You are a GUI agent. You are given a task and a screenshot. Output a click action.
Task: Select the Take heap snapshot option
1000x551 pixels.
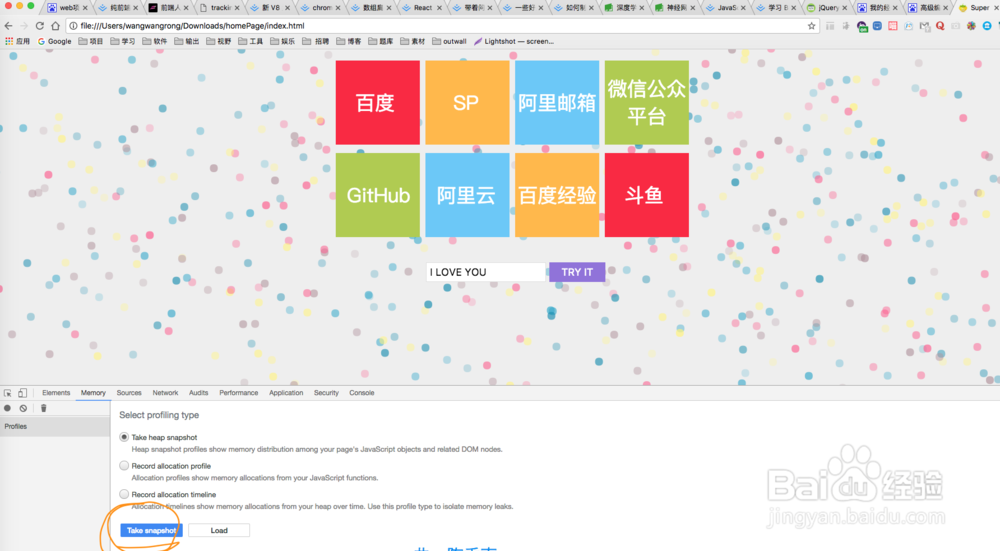[x=124, y=437]
